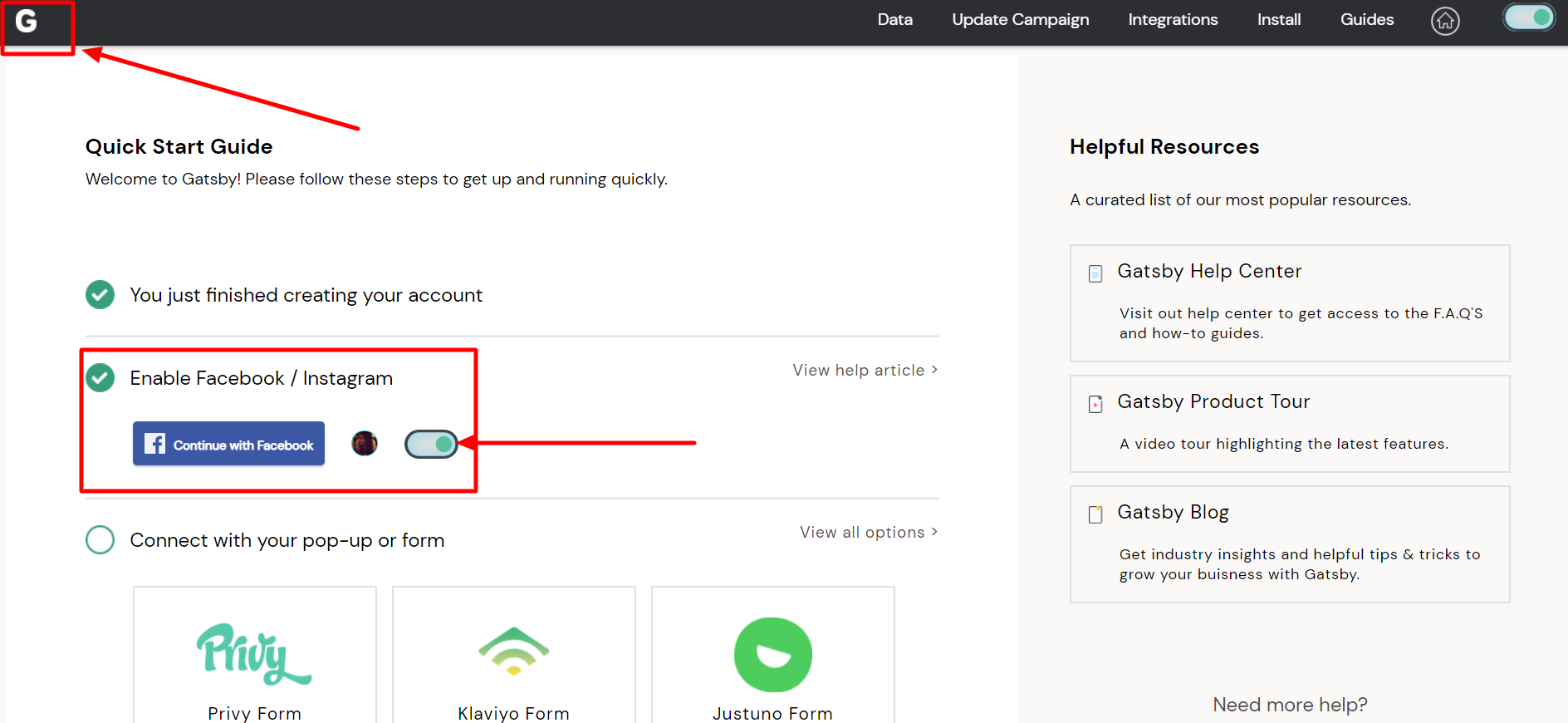This screenshot has width=1568, height=723.
Task: Open View help article link
Action: pyautogui.click(x=865, y=370)
